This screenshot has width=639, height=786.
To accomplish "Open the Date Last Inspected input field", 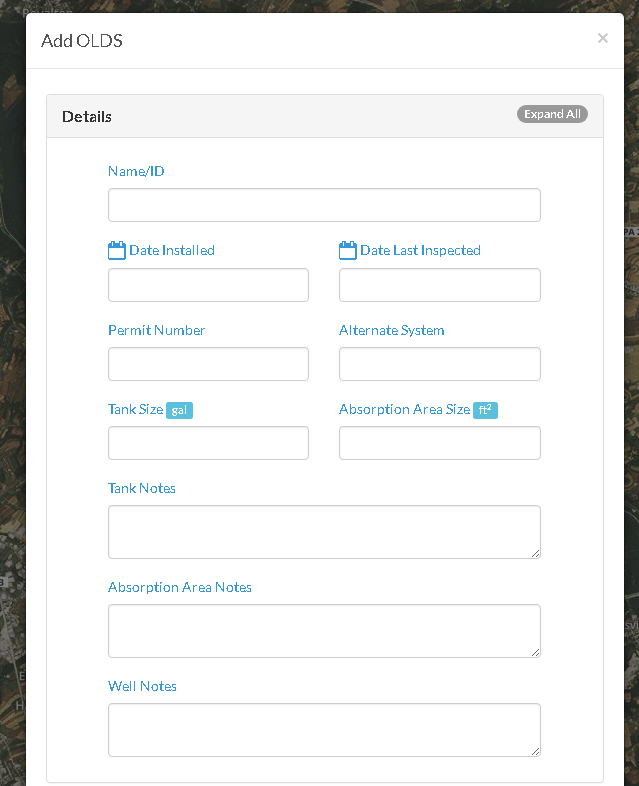I will coord(440,285).
